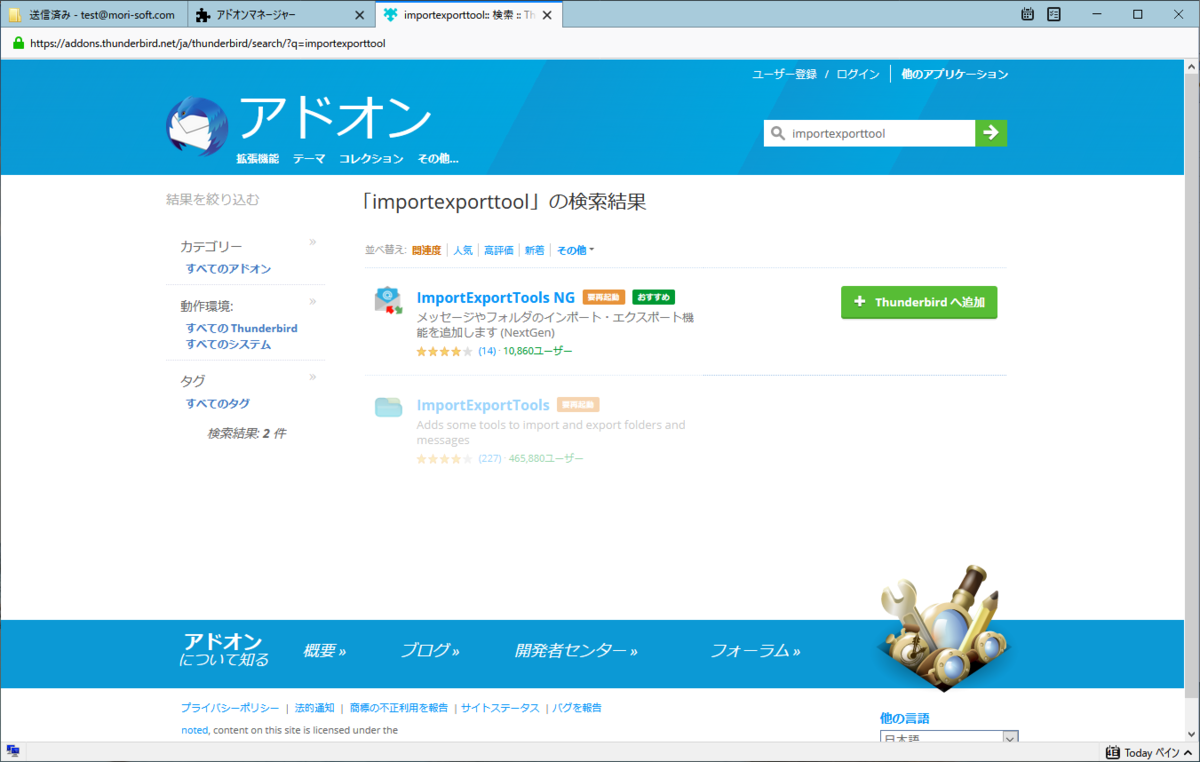This screenshot has height=762, width=1200.
Task: Click Thunderbird へ追加 button
Action: click(x=919, y=302)
